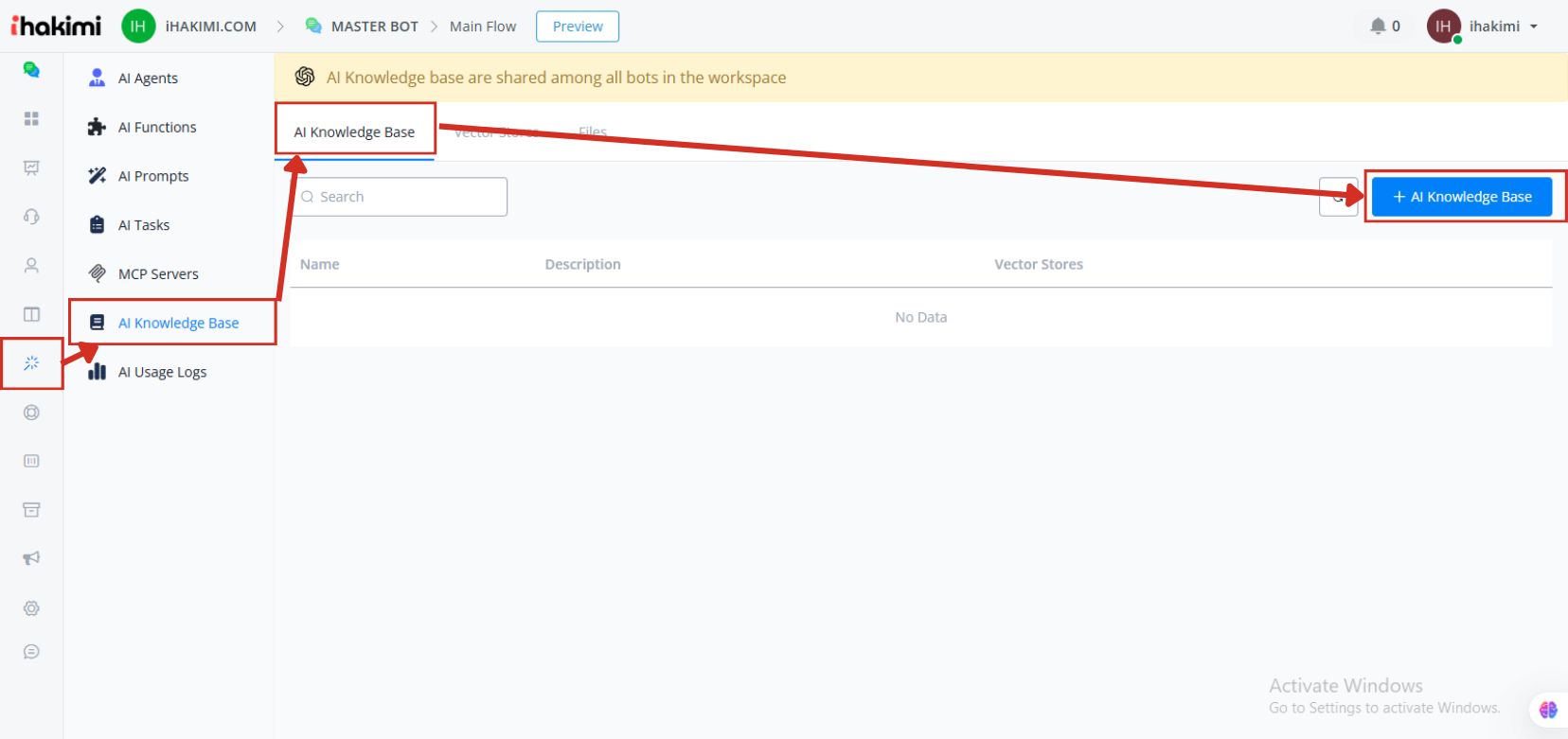1568x739 pixels.
Task: Click the blue add AI Knowledge Base button
Action: click(1461, 197)
